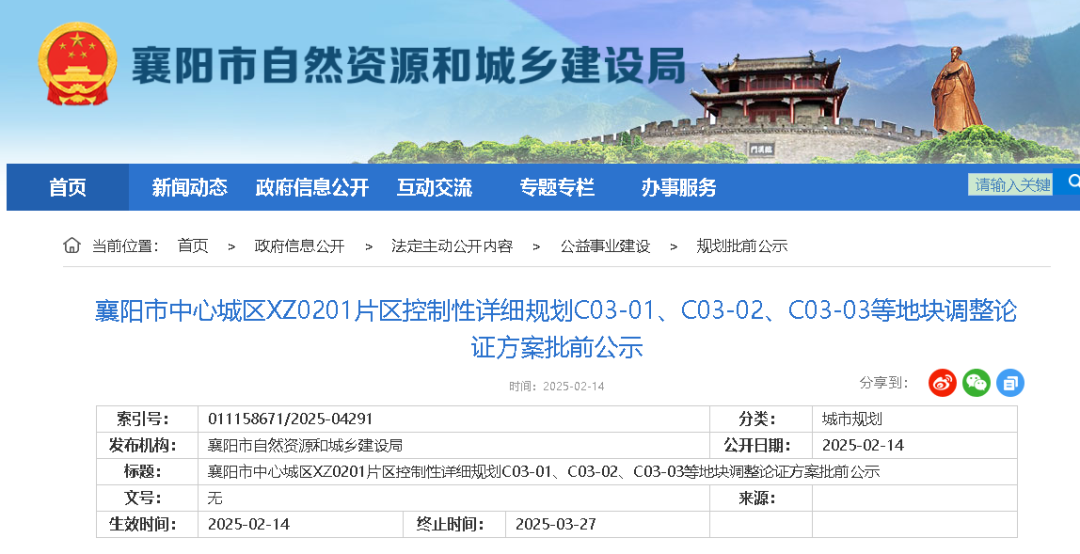The image size is (1080, 554).
Task: Go to 首页 breadcrumb link
Action: 193,246
